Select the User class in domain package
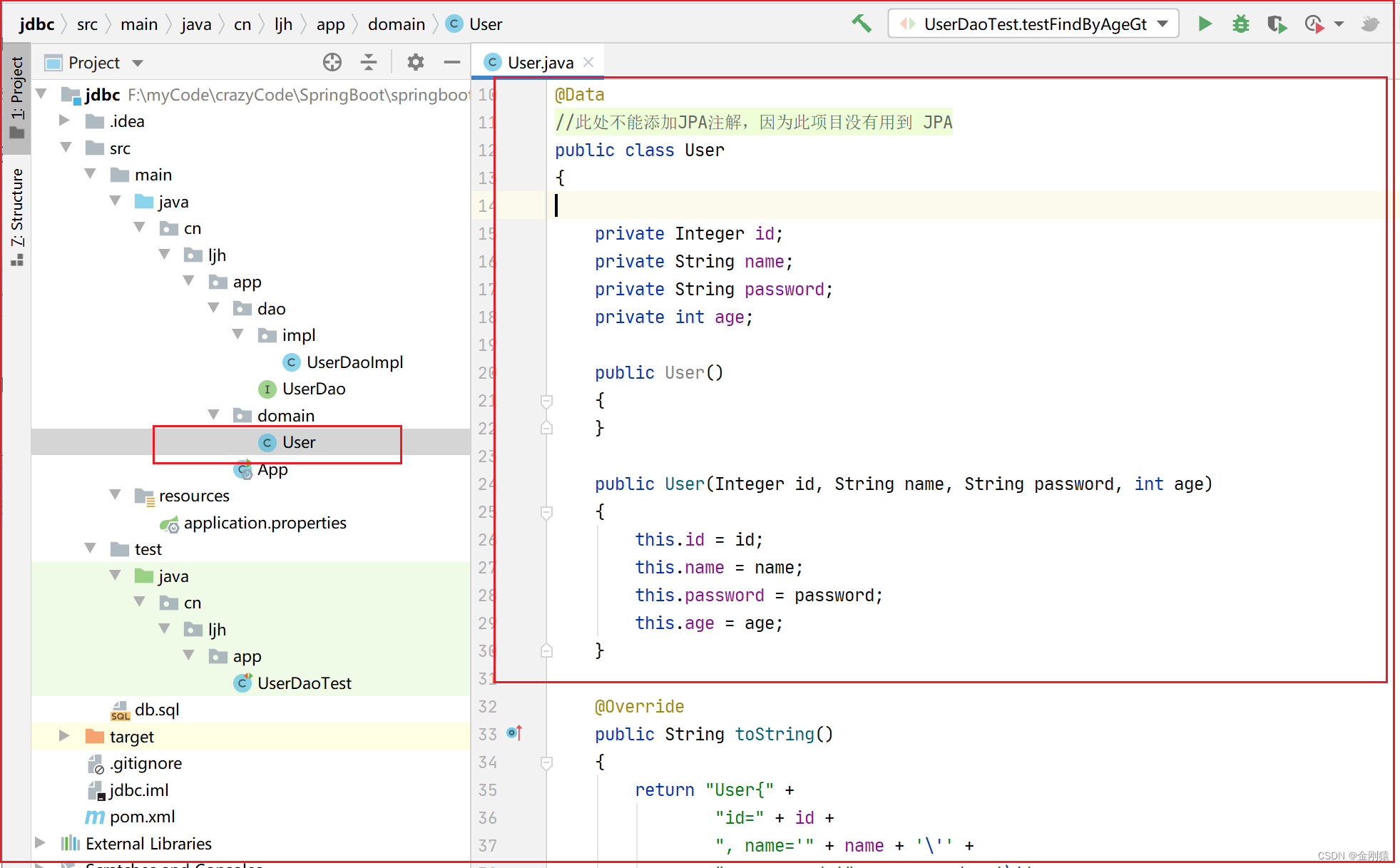This screenshot has height=868, width=1400. (287, 442)
